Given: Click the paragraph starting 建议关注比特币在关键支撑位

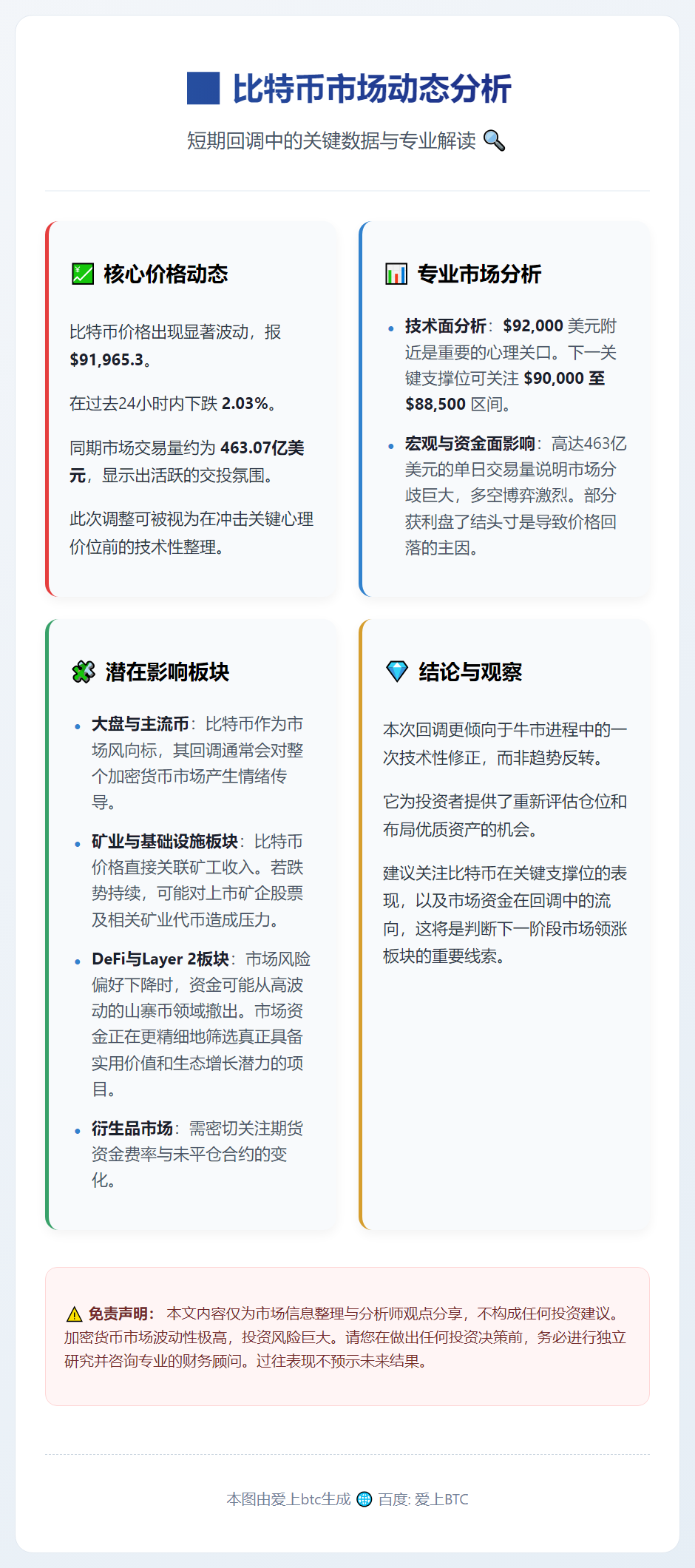Looking at the screenshot, I should 505,914.
